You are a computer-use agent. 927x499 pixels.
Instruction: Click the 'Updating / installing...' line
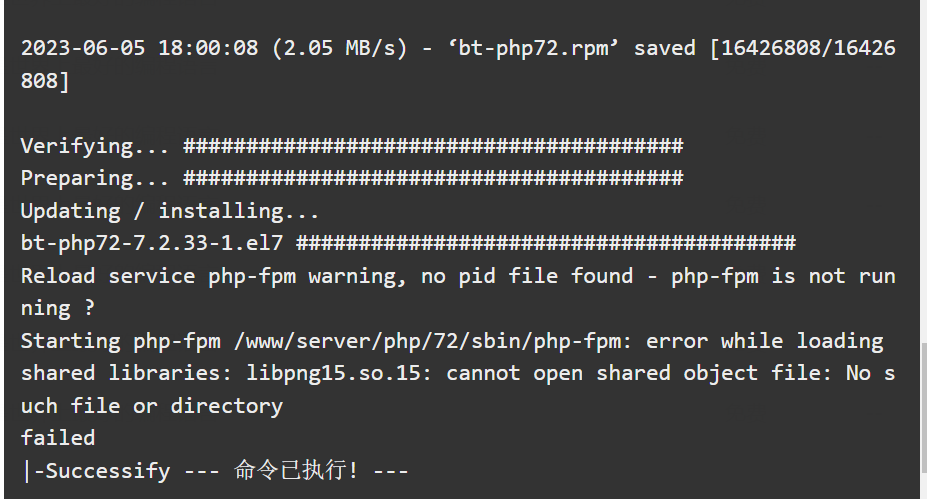point(170,211)
